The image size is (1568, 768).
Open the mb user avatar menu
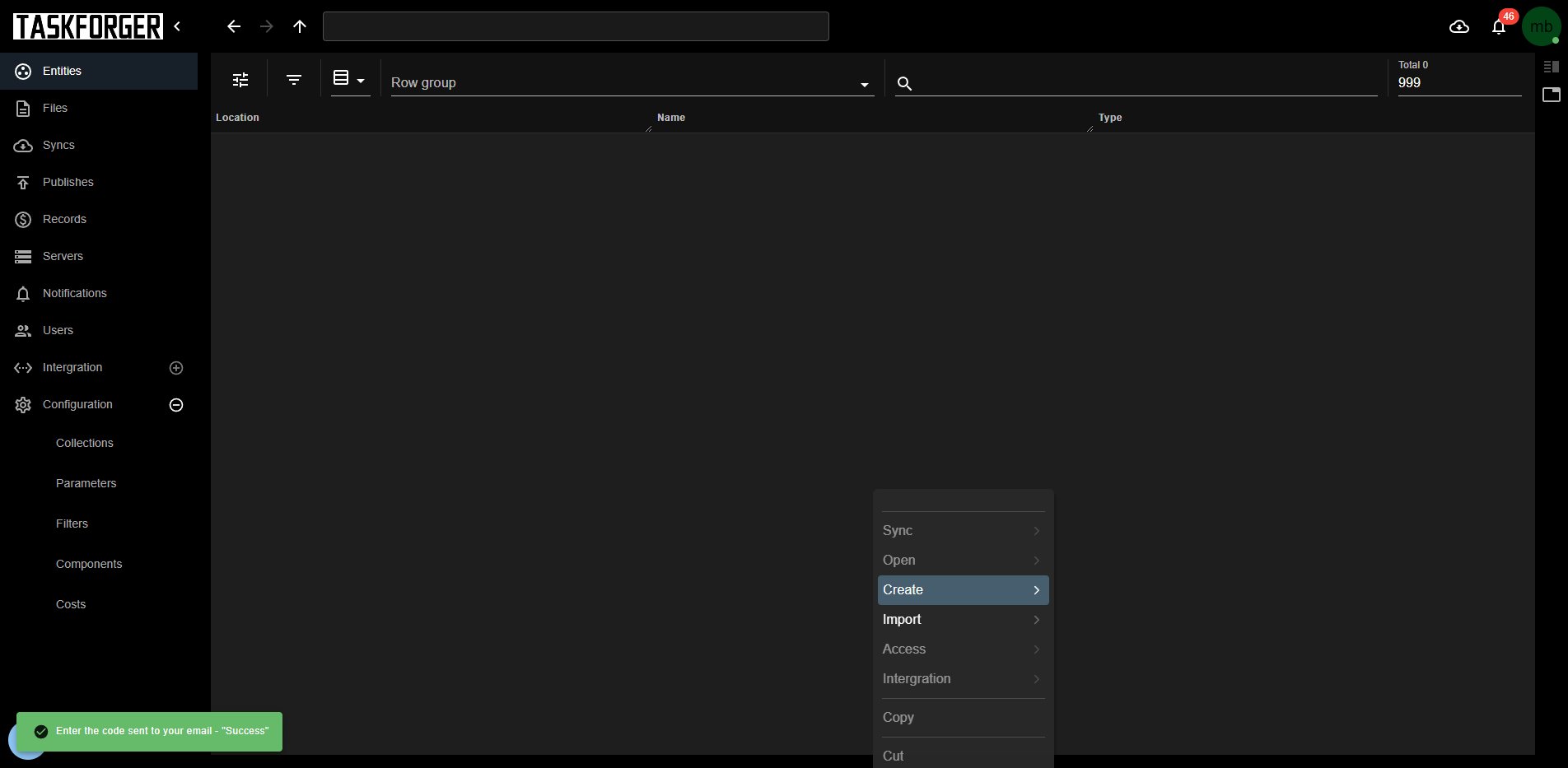tap(1542, 26)
